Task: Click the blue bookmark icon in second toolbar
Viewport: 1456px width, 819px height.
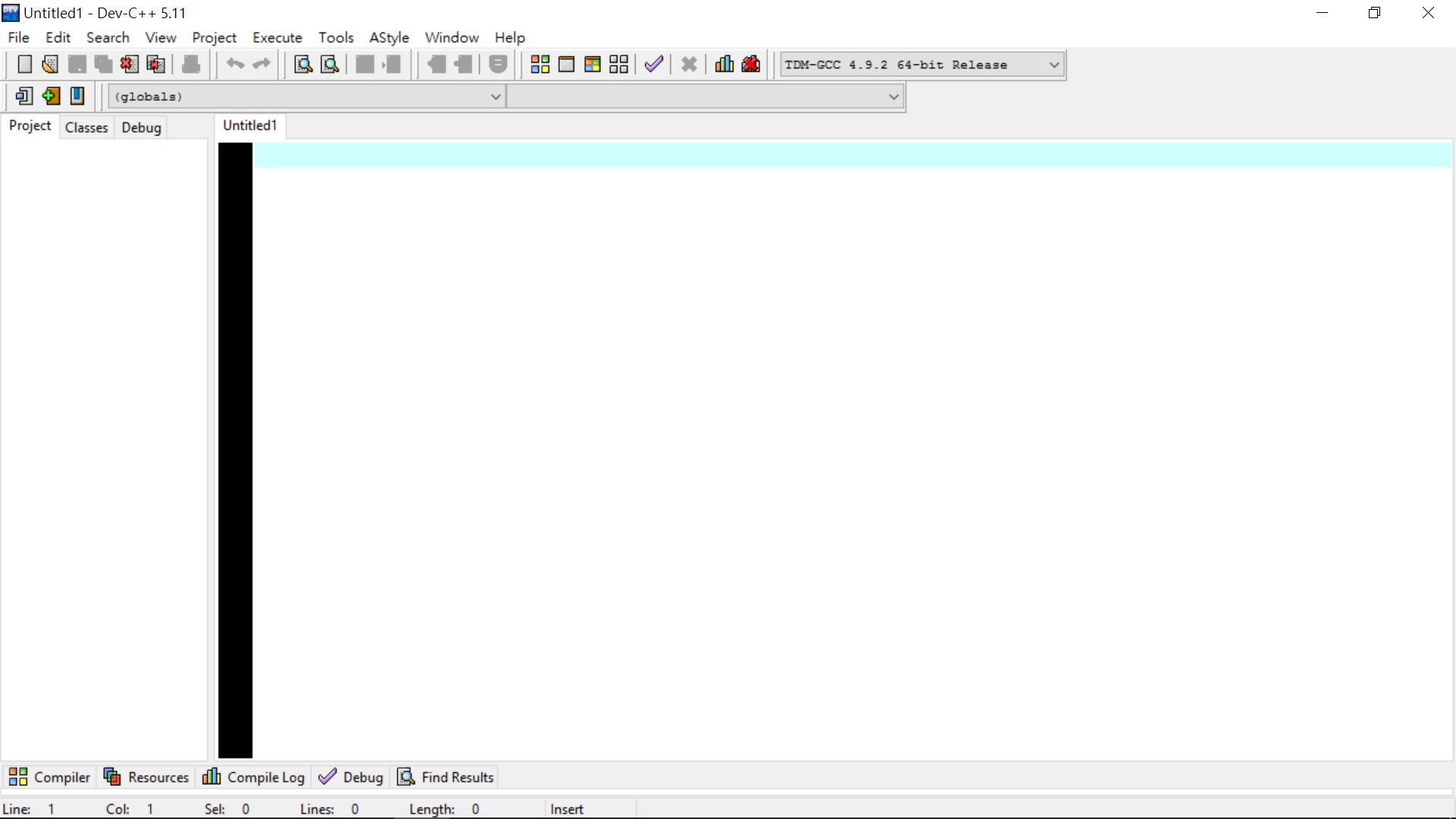Action: [x=77, y=96]
